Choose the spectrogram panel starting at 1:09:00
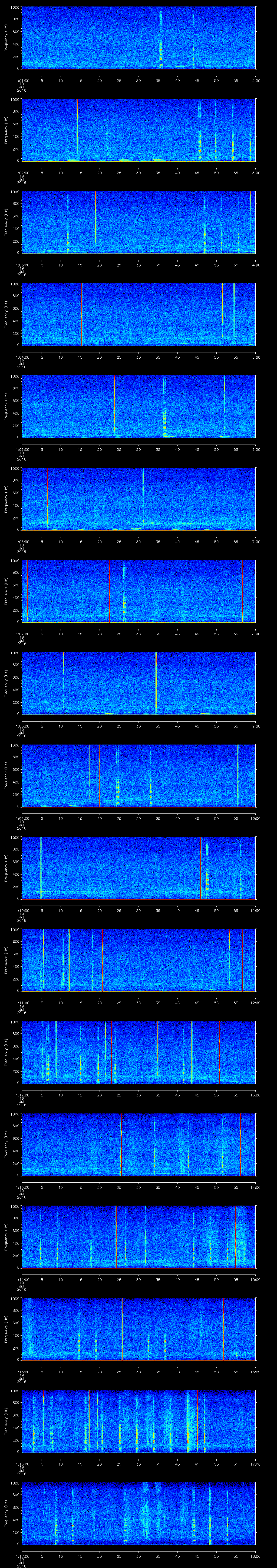Screen dimensions: 277x1568 pos(138,775)
